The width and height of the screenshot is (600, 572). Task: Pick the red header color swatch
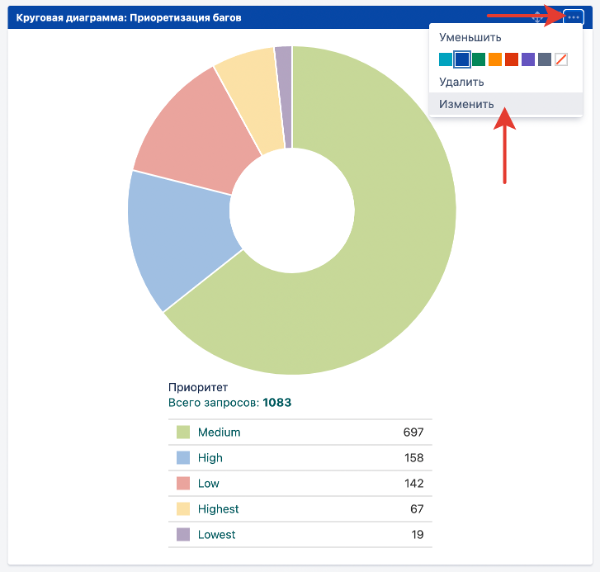coord(512,60)
